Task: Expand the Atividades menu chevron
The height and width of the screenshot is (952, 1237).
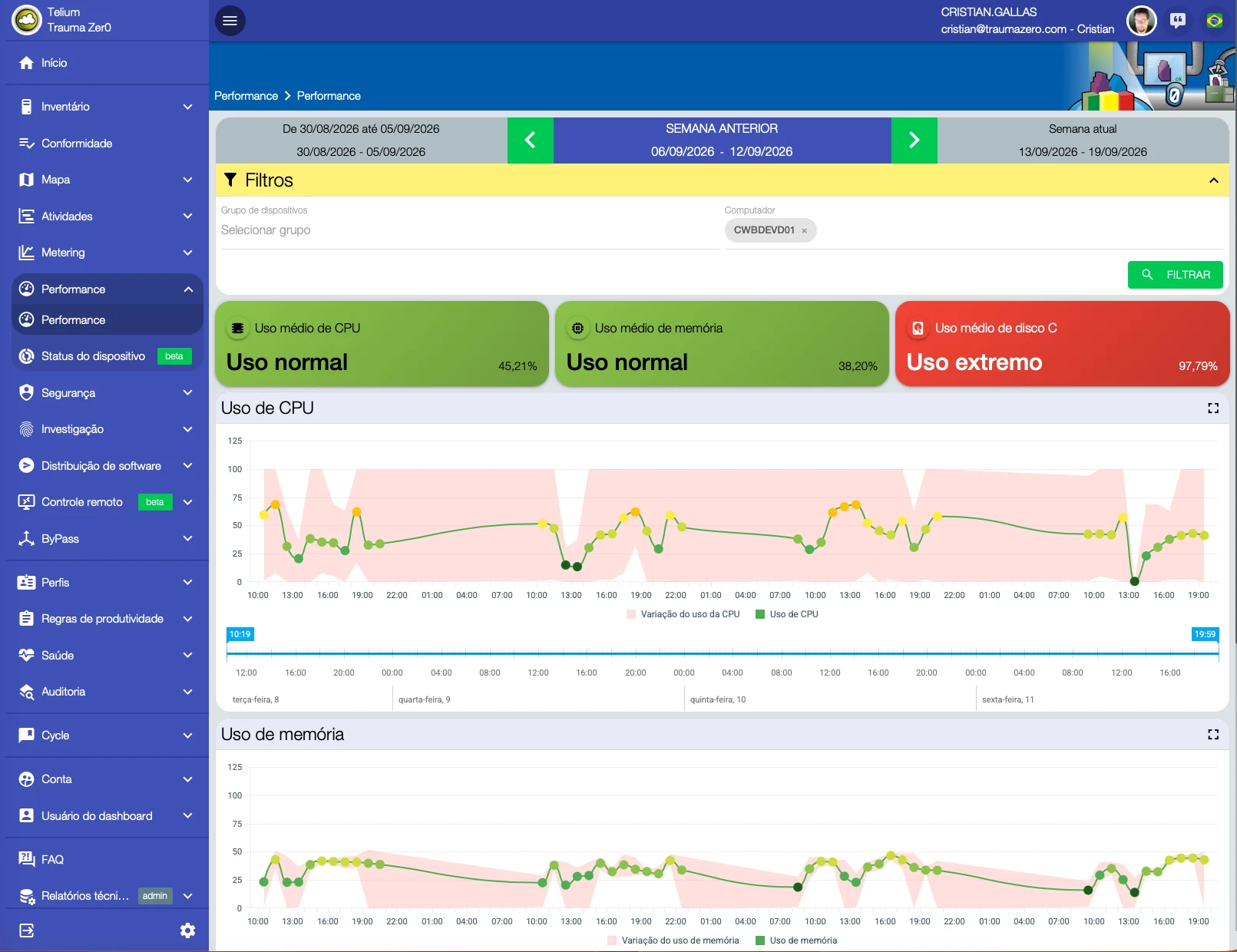Action: [x=187, y=217]
